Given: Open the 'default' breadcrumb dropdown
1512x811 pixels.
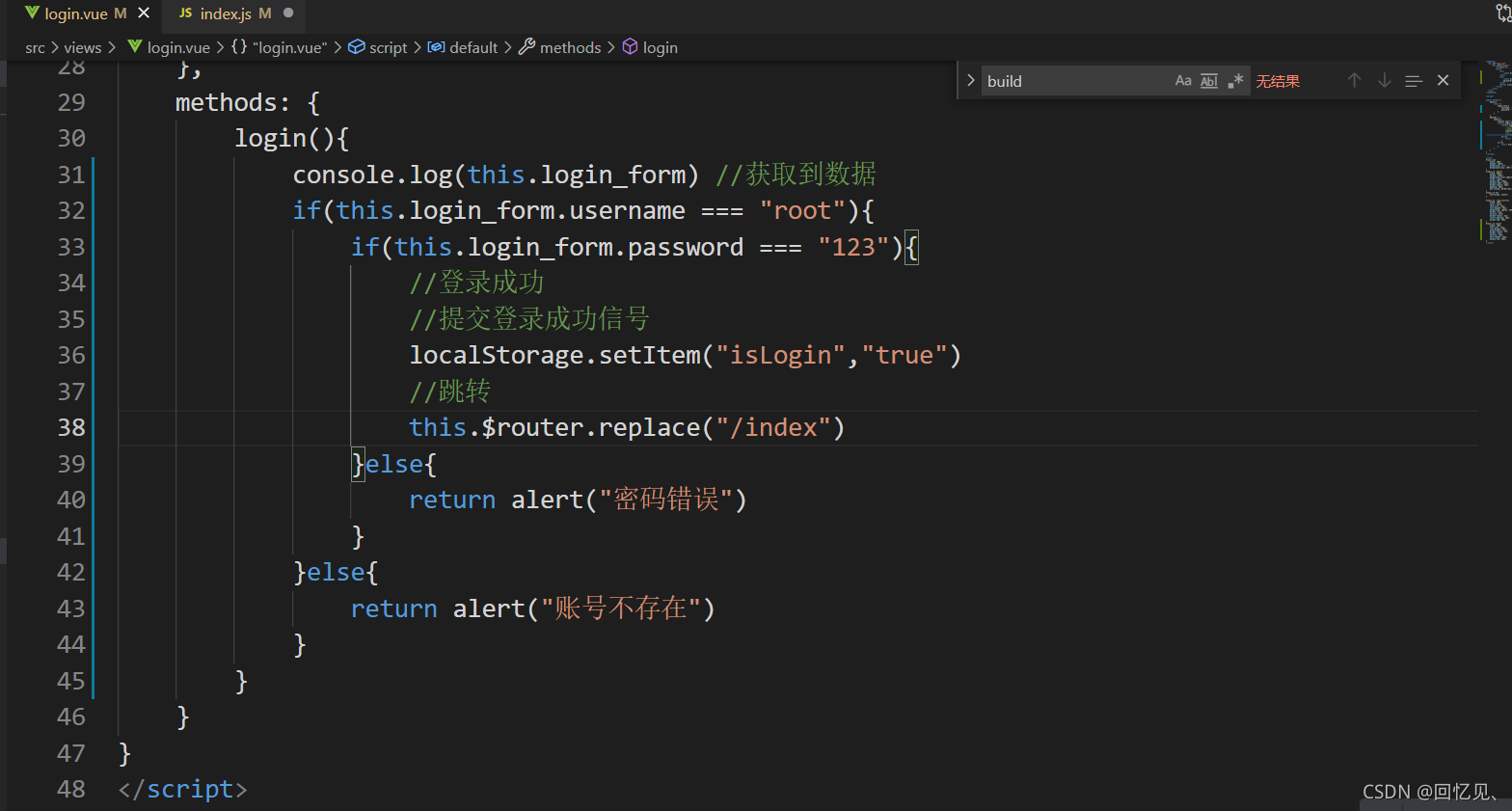Looking at the screenshot, I should [x=464, y=47].
